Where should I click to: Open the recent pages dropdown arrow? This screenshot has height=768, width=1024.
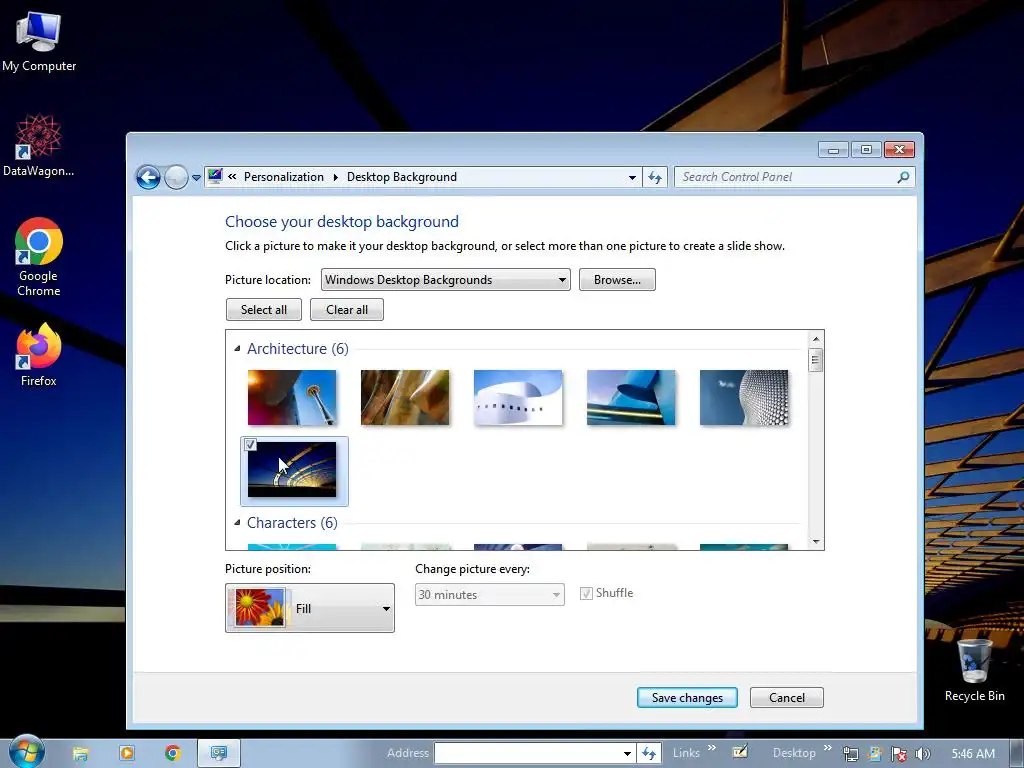coord(196,178)
